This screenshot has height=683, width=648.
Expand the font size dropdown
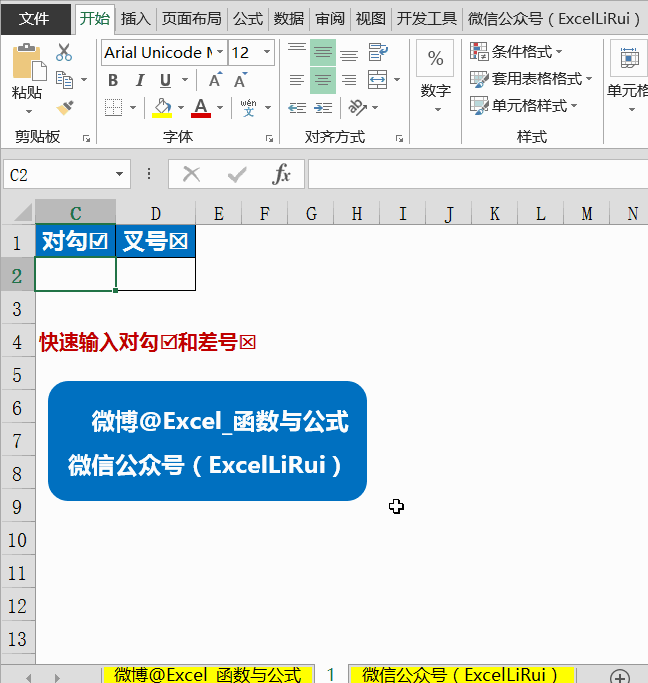tap(267, 52)
